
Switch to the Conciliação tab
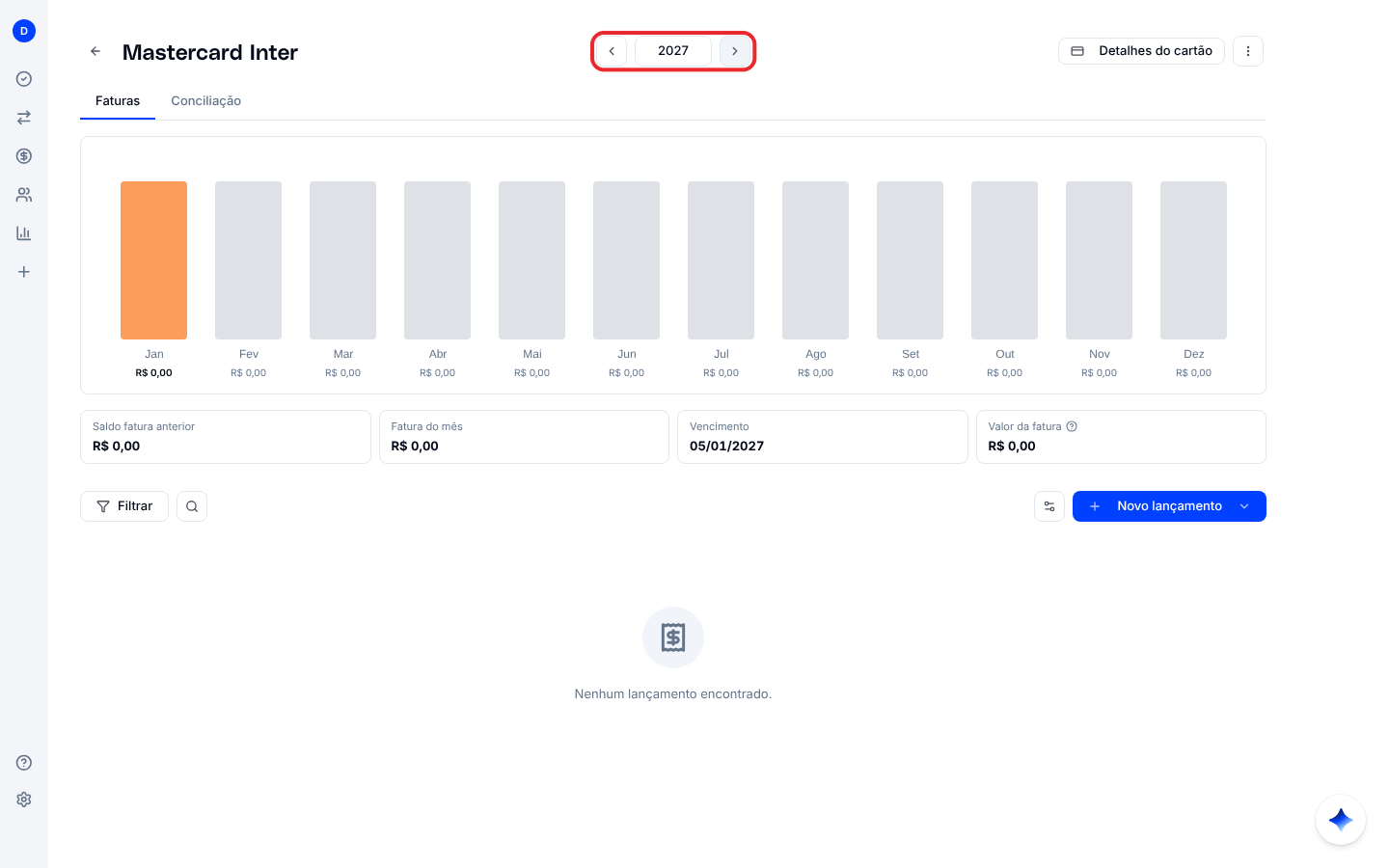[206, 101]
